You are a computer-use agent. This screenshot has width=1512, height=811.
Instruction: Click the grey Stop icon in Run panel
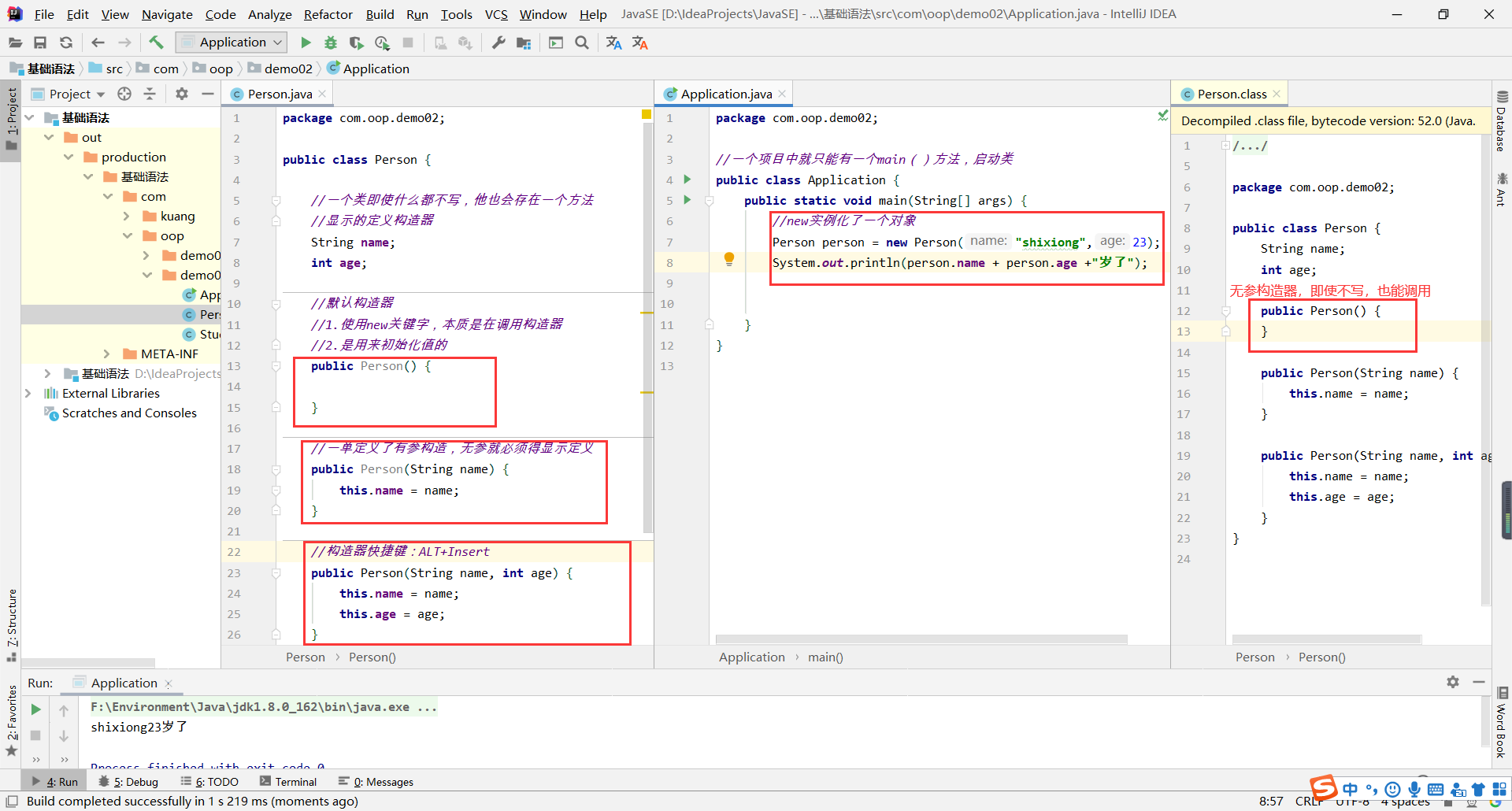(35, 735)
